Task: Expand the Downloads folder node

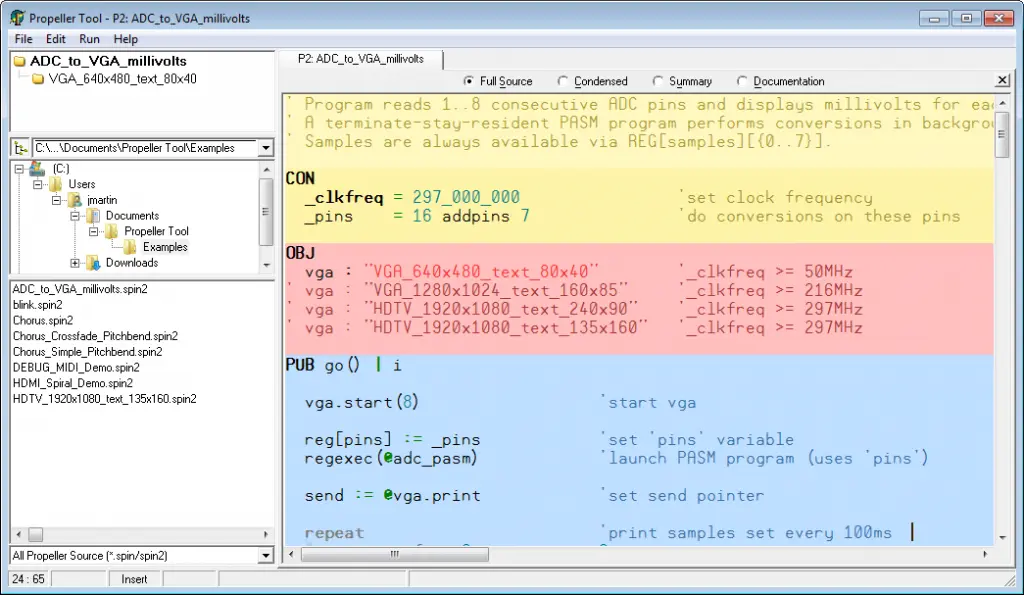Action: tap(76, 263)
